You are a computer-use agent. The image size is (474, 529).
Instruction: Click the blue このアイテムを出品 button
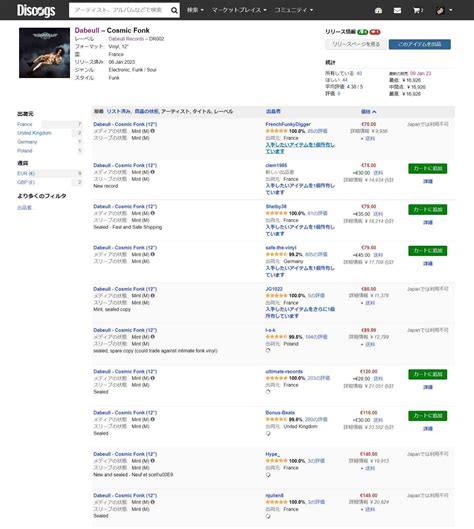(x=419, y=44)
